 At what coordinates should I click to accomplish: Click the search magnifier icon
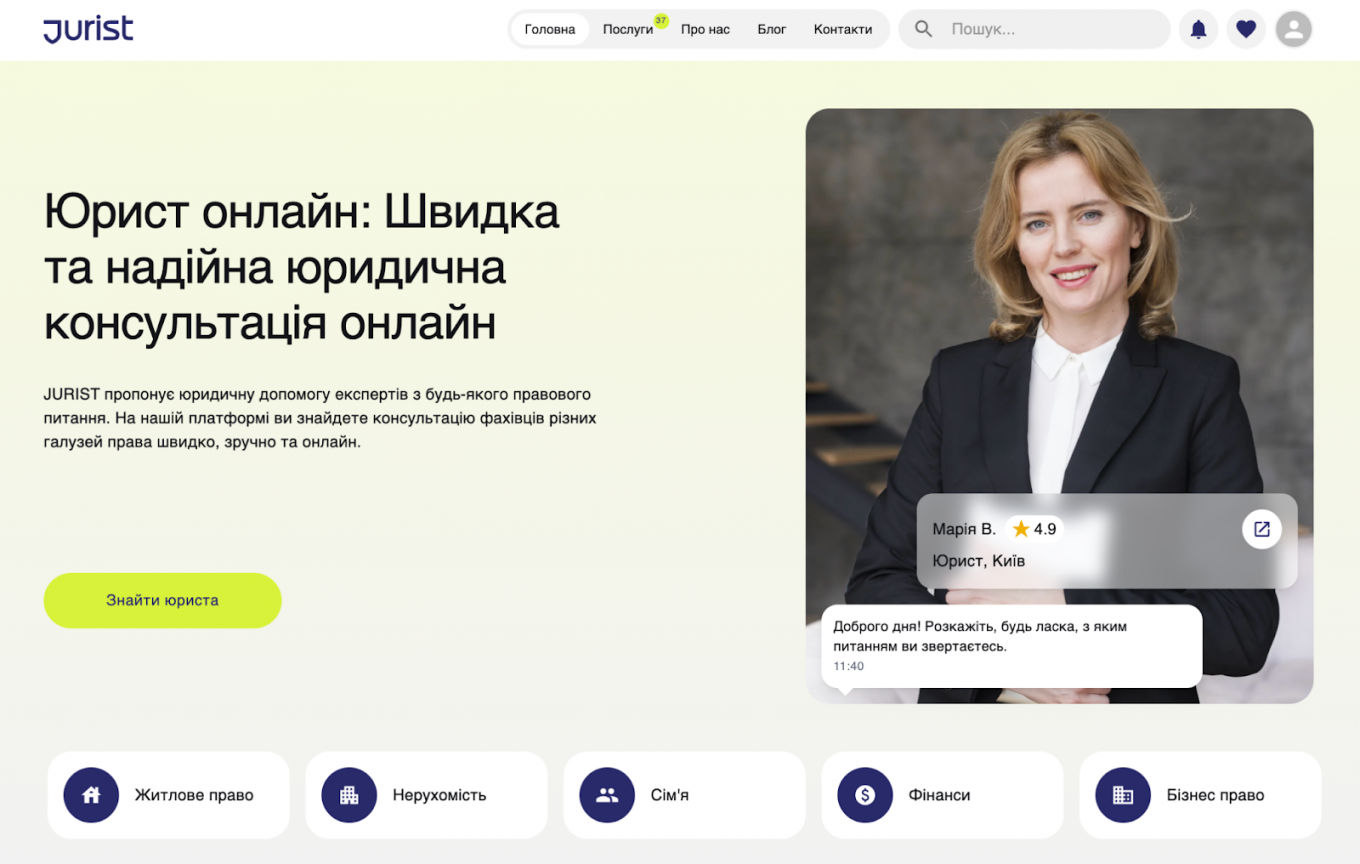coord(922,28)
